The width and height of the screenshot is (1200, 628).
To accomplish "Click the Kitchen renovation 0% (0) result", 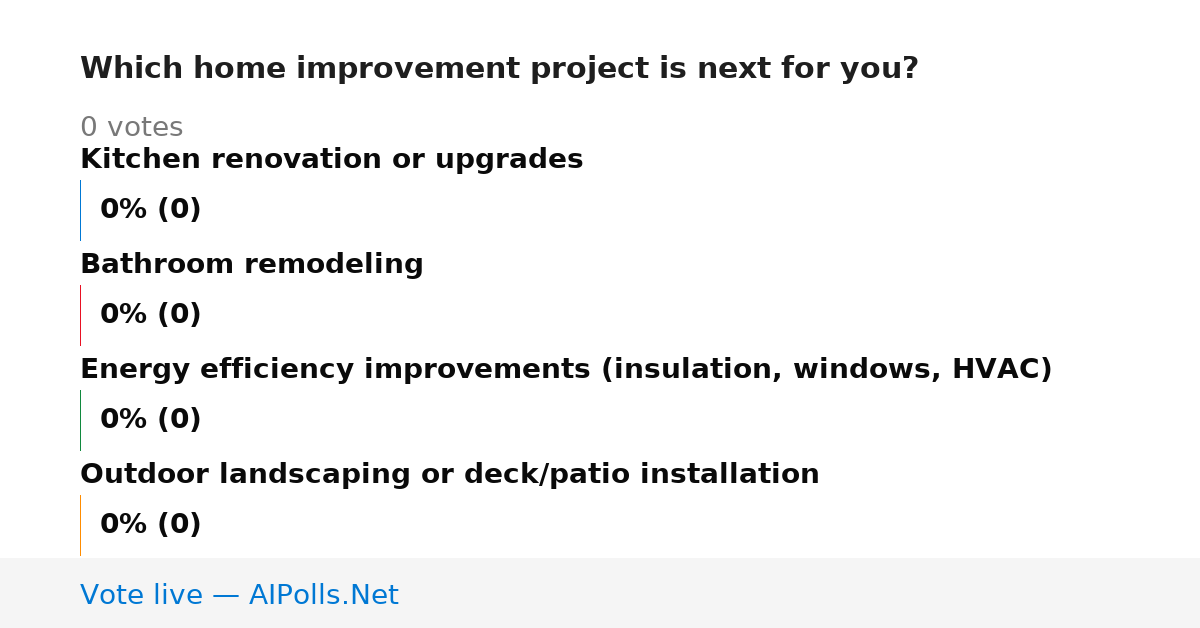I will (150, 210).
